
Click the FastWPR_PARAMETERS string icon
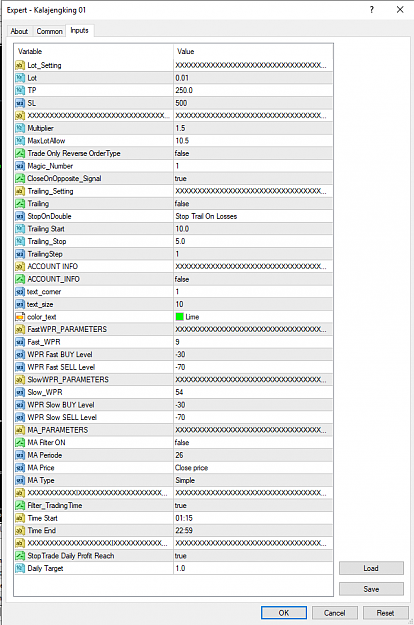click(x=20, y=329)
